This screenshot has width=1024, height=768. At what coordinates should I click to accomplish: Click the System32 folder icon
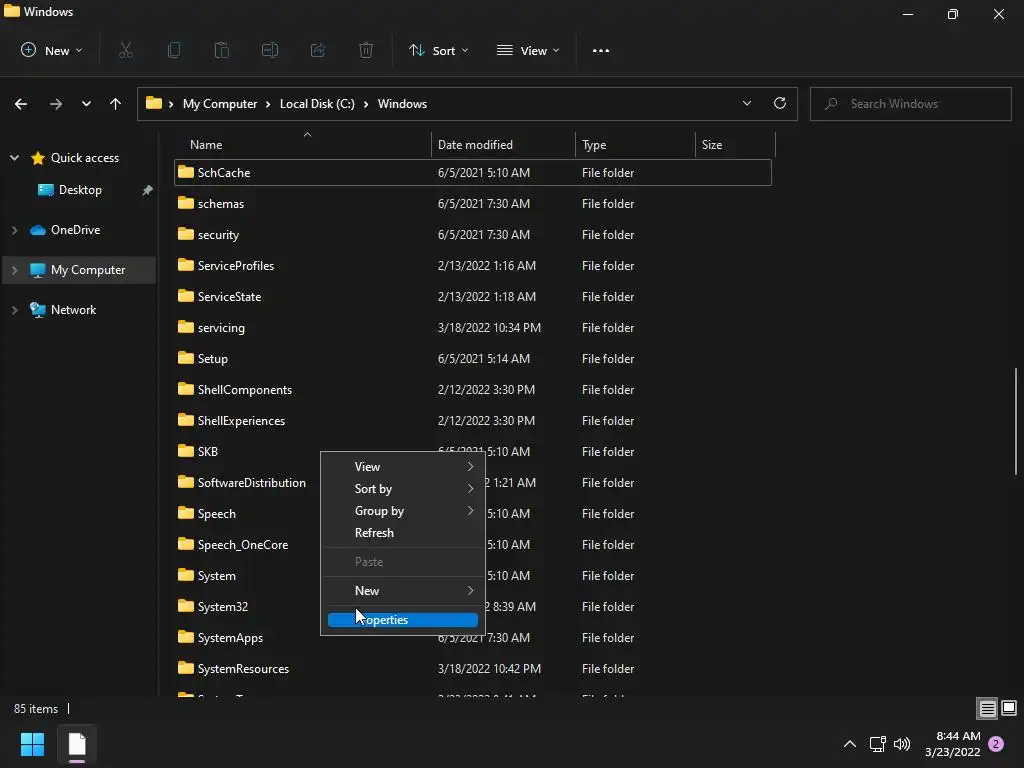186,606
